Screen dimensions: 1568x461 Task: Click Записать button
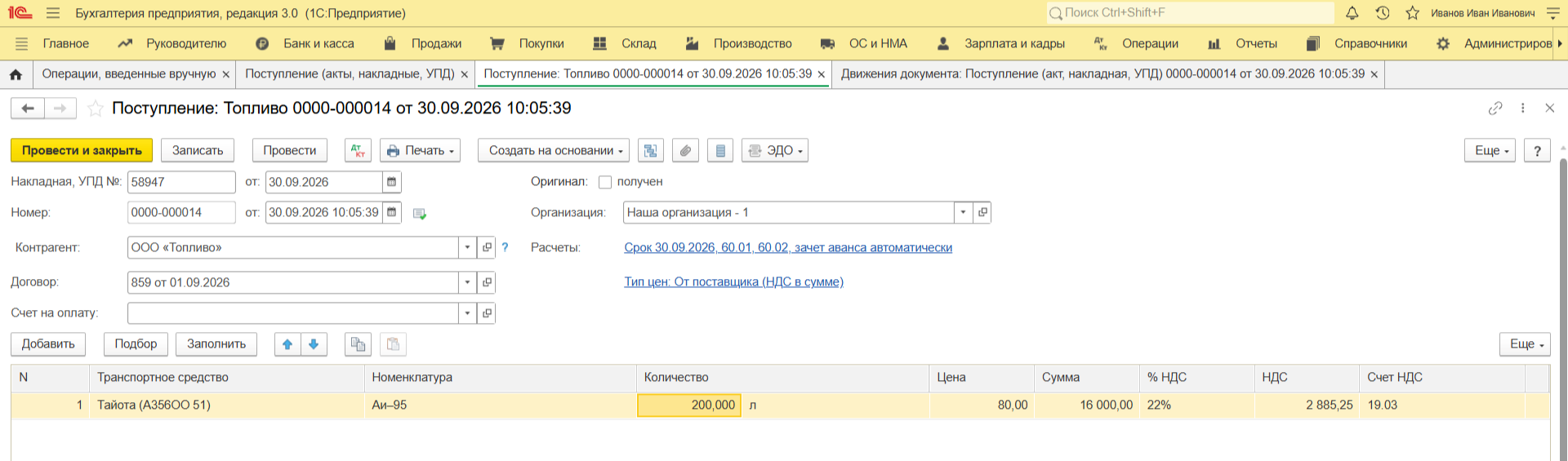click(x=198, y=150)
